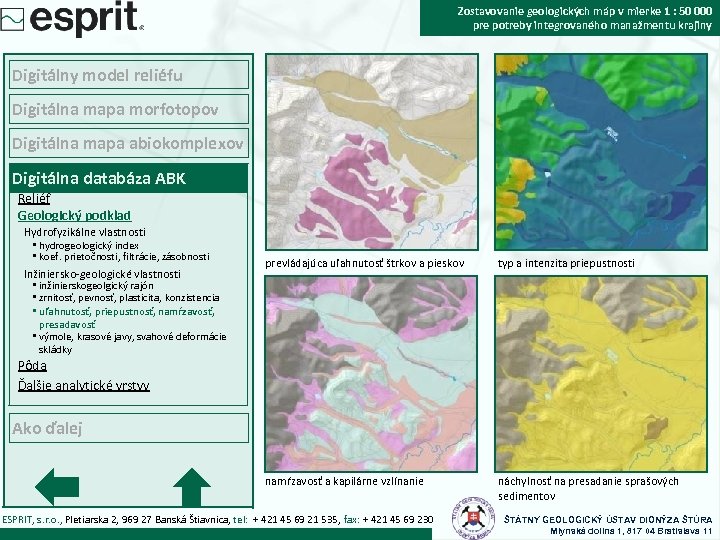Select the hydrogeologický index item
The image size is (720, 540).
[89, 245]
